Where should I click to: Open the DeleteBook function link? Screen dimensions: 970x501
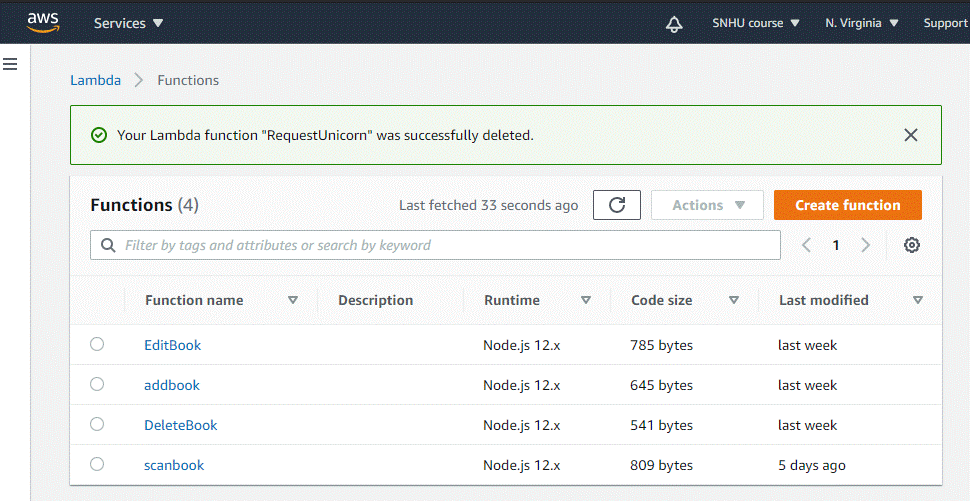tap(180, 425)
